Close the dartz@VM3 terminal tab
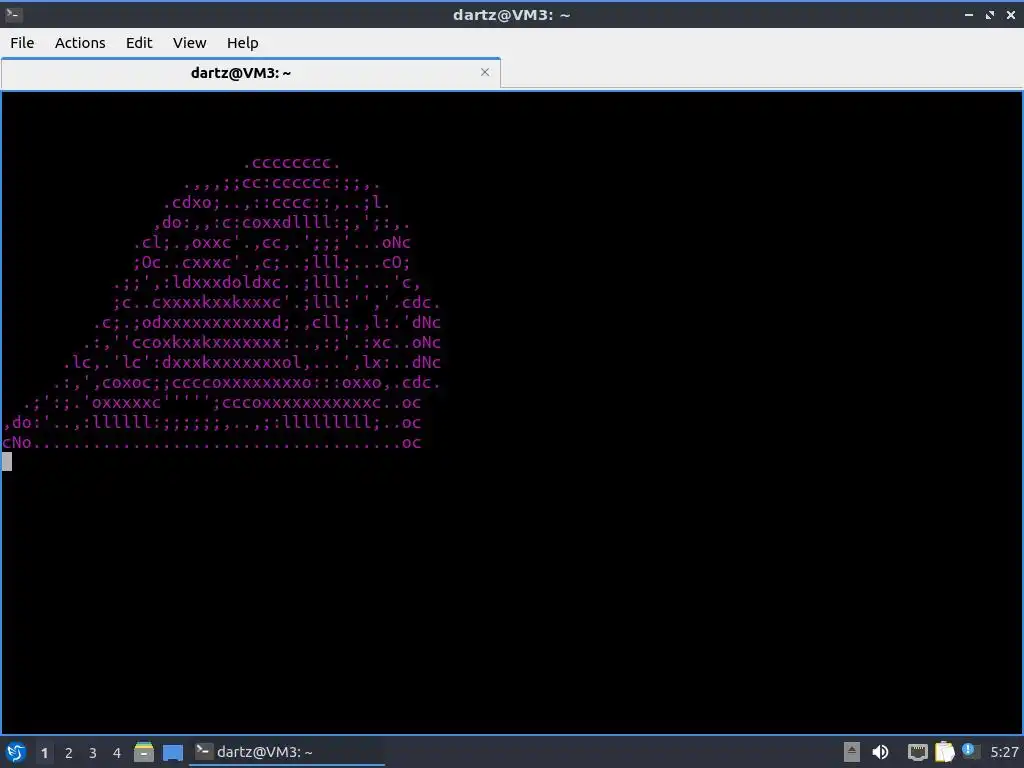The height and width of the screenshot is (768, 1024). (485, 72)
